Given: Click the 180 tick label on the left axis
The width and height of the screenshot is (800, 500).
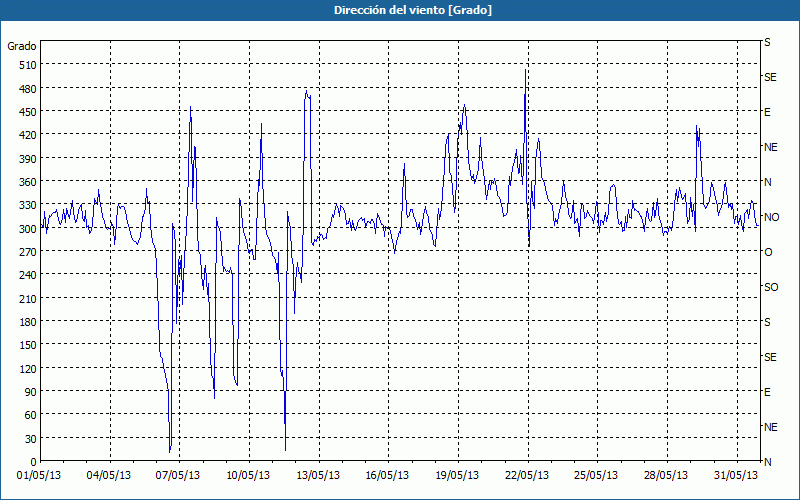Looking at the screenshot, I should pyautogui.click(x=27, y=322).
